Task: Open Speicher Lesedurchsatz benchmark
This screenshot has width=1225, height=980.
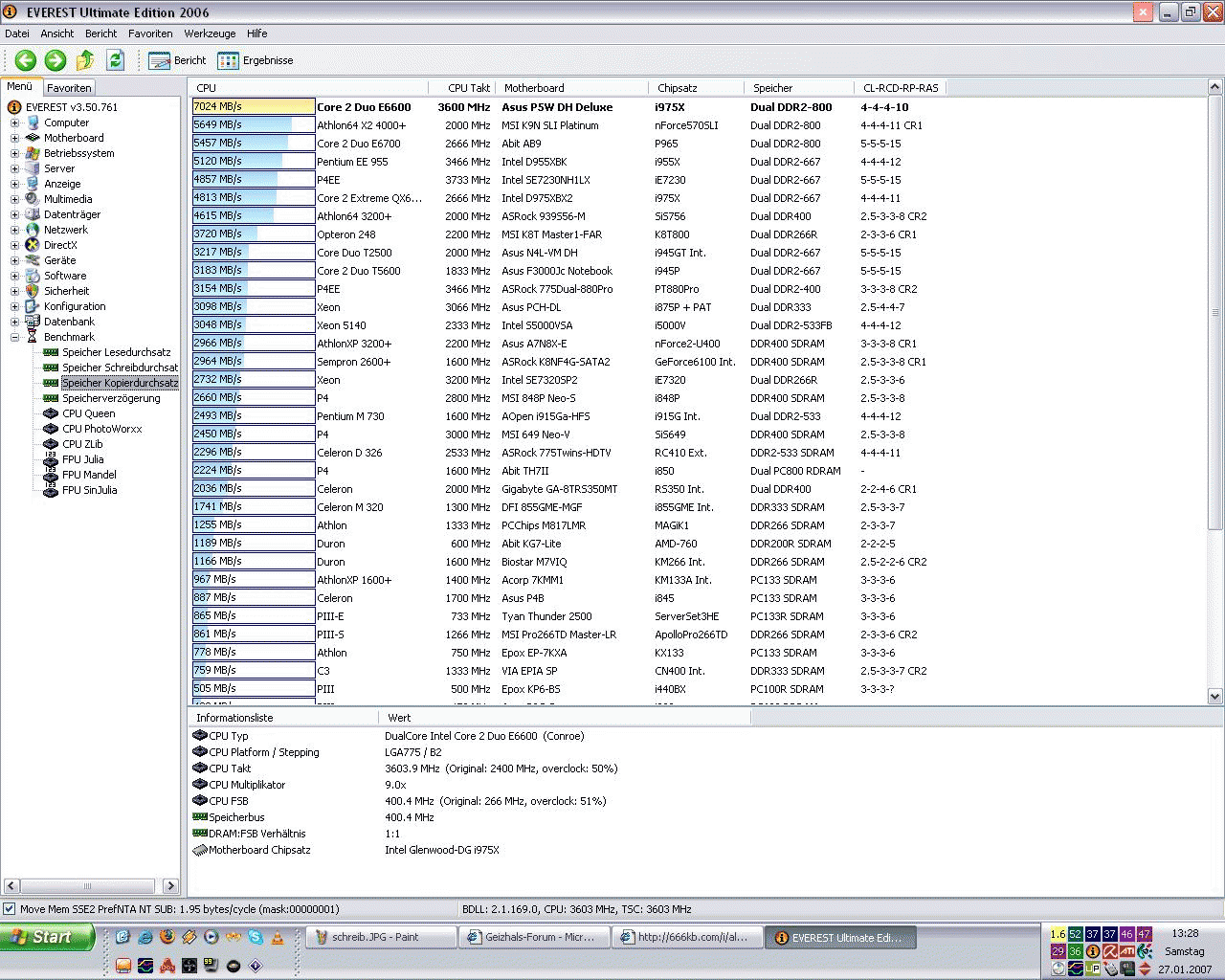Action: pos(117,352)
